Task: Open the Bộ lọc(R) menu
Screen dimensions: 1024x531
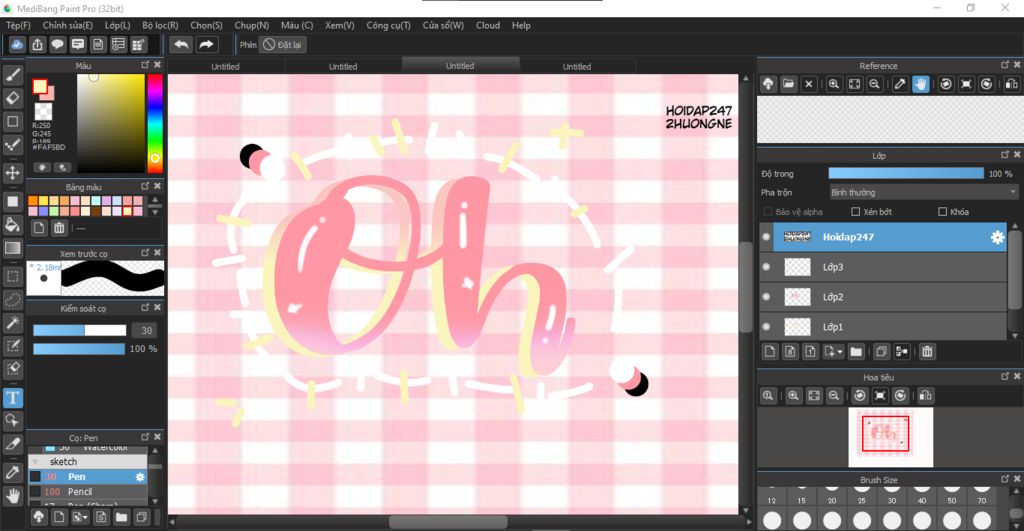Action: (x=160, y=25)
